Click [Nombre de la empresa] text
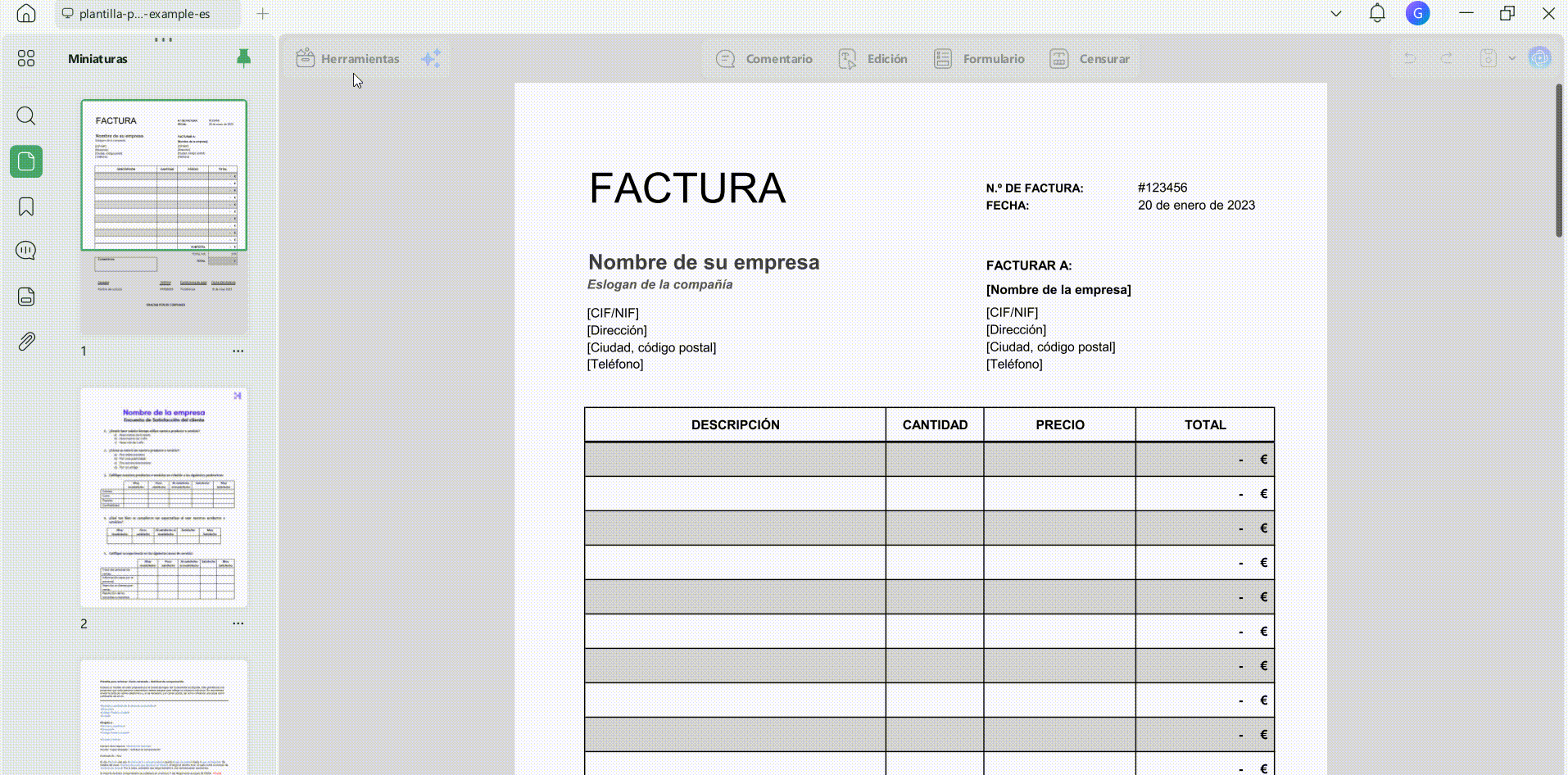This screenshot has height=775, width=1568. pos(1058,289)
